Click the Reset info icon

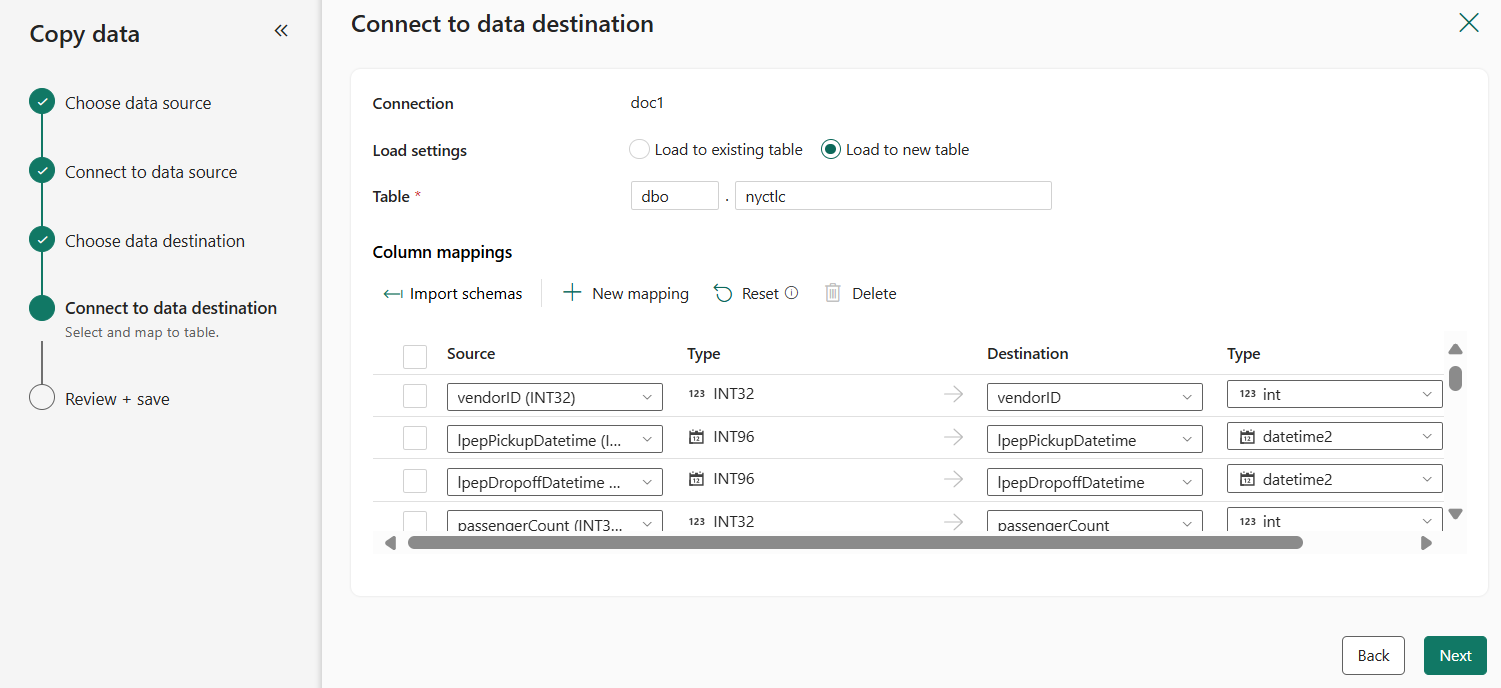pyautogui.click(x=791, y=293)
